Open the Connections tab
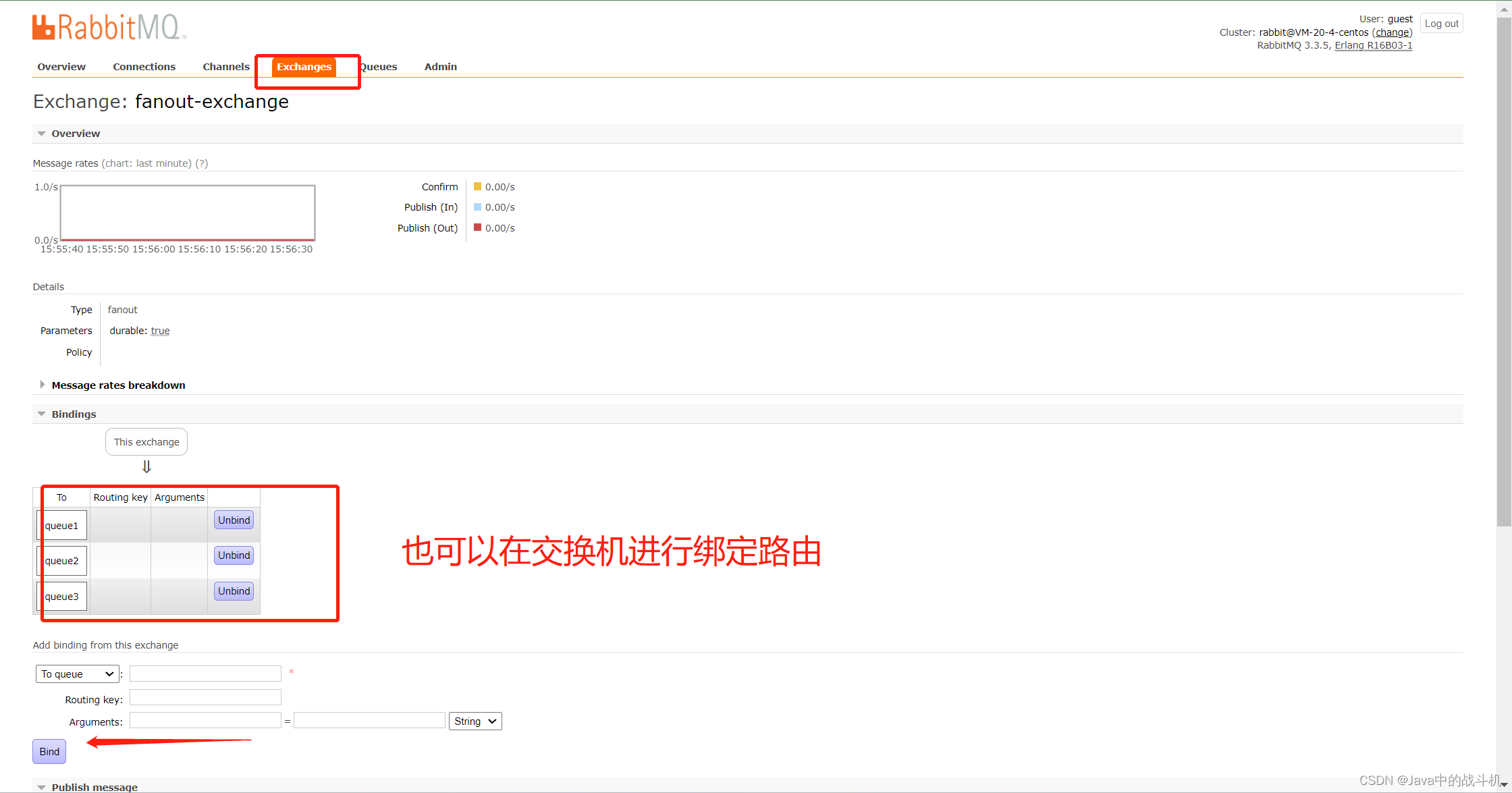The image size is (1512, 793). (144, 66)
